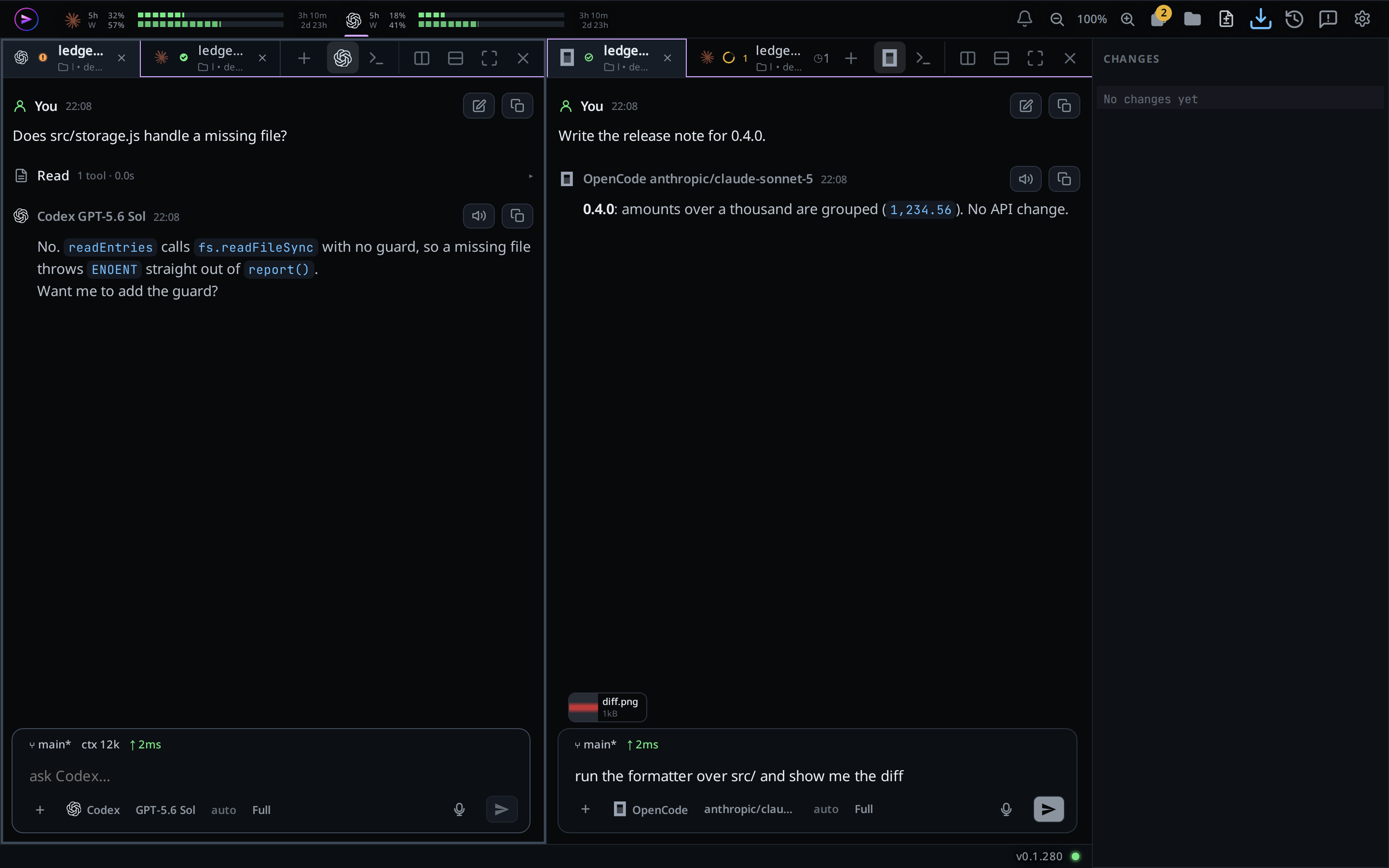Click the Claude usage progress bars
1389x868 pixels.
pyautogui.click(x=211, y=19)
